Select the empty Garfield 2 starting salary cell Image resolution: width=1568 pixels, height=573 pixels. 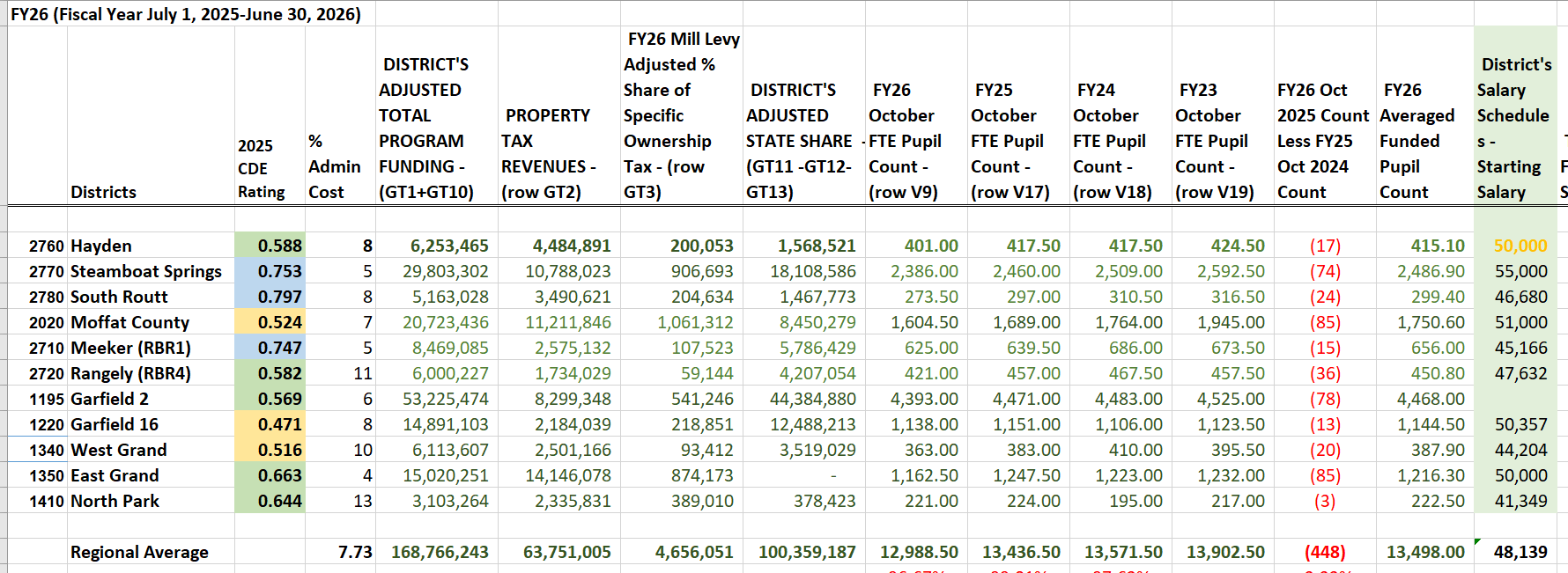coord(1515,399)
